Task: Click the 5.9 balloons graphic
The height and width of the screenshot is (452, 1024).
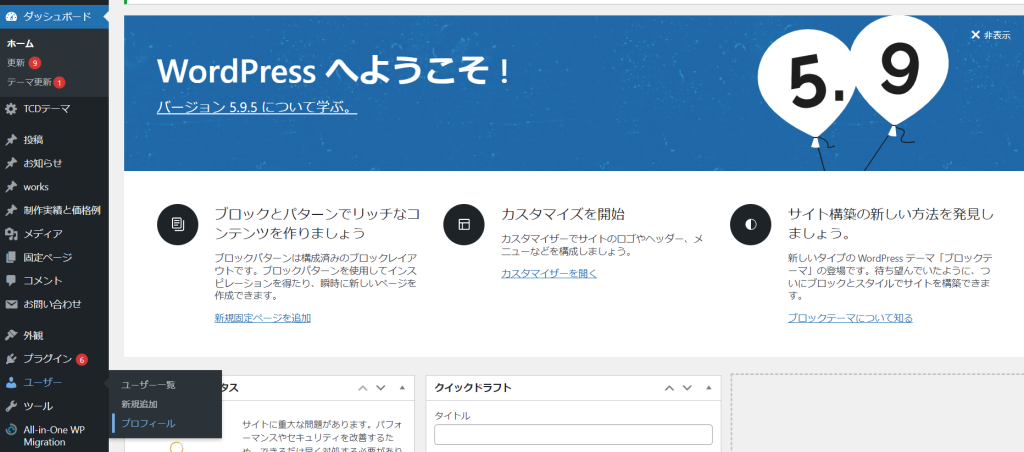Action: (x=854, y=91)
